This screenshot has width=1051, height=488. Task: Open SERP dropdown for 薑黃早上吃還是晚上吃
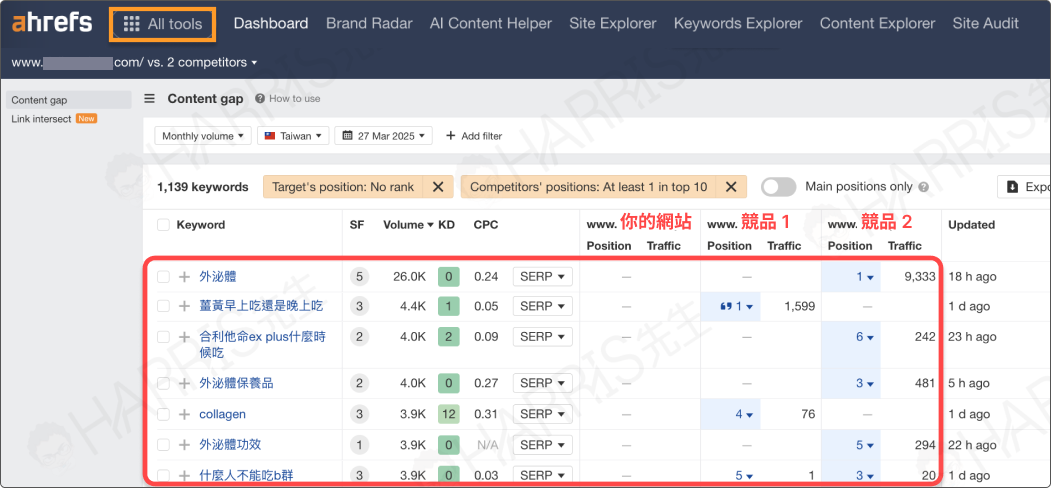tap(542, 306)
